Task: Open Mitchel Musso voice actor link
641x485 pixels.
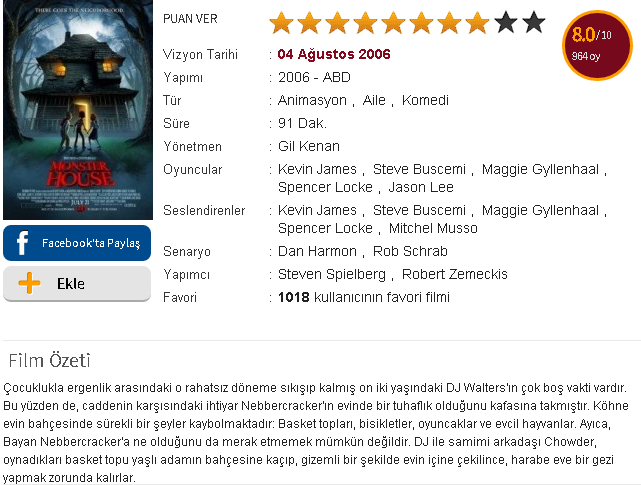Action: [433, 228]
